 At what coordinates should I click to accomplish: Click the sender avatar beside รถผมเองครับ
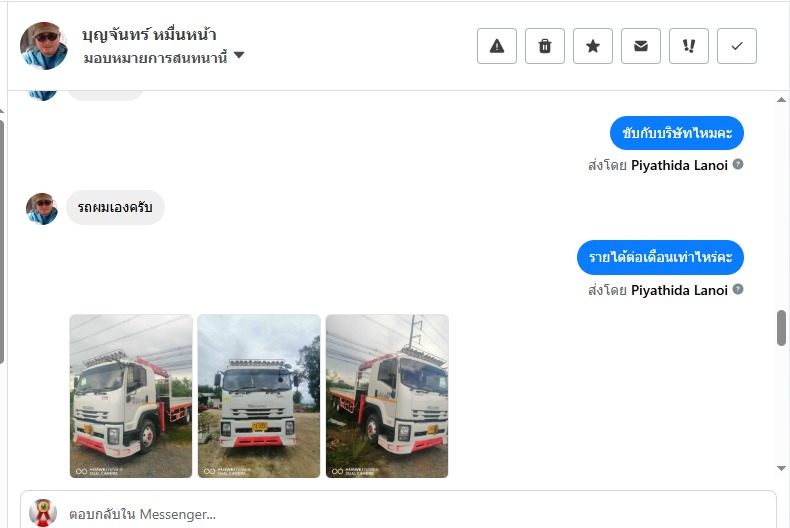pyautogui.click(x=42, y=208)
